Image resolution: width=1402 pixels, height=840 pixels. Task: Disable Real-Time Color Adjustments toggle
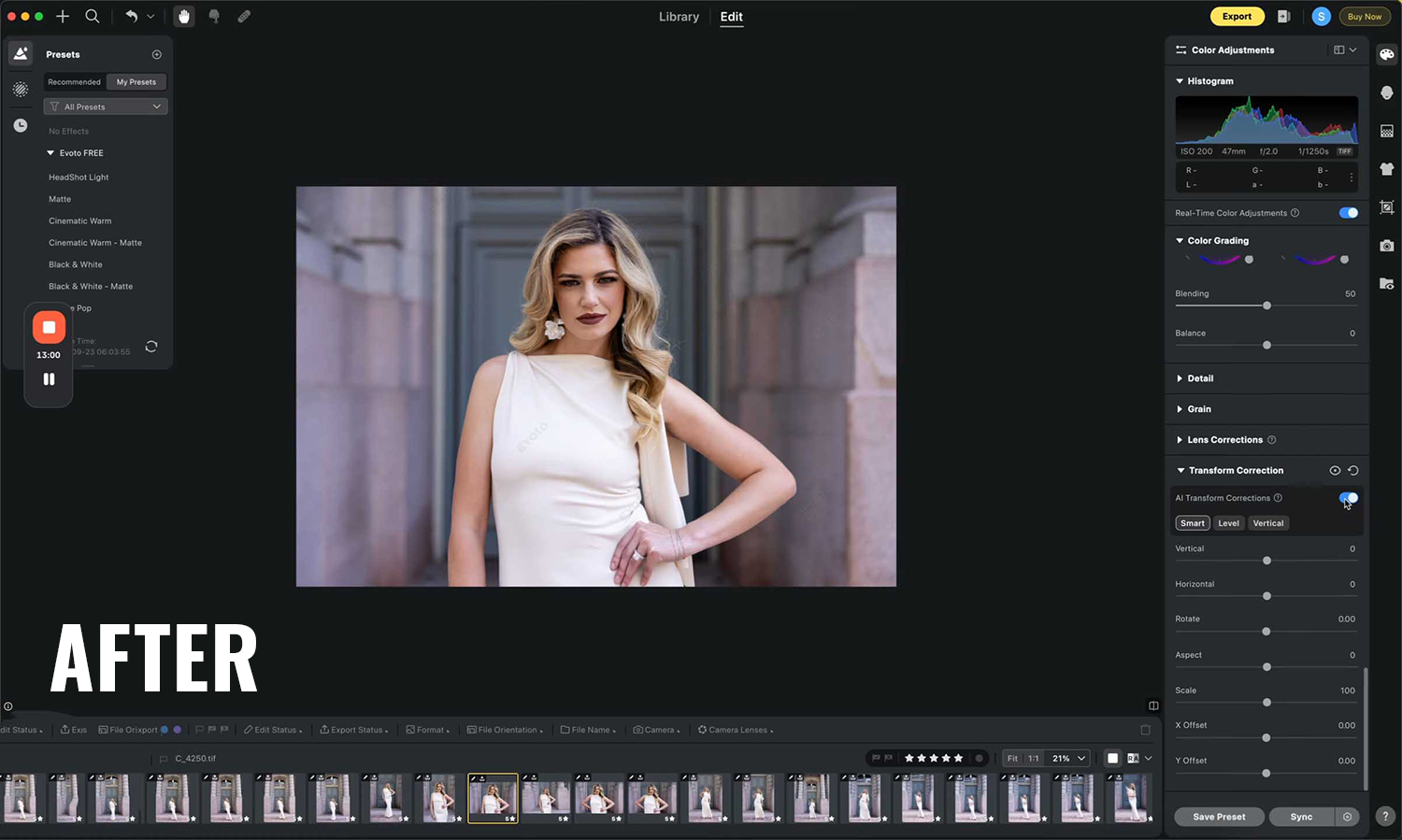coord(1348,213)
